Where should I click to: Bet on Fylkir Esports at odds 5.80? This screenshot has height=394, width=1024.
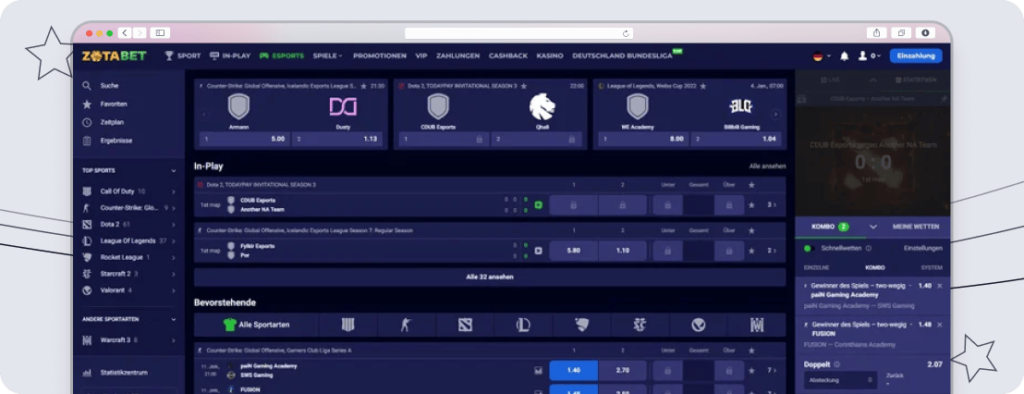tap(573, 250)
